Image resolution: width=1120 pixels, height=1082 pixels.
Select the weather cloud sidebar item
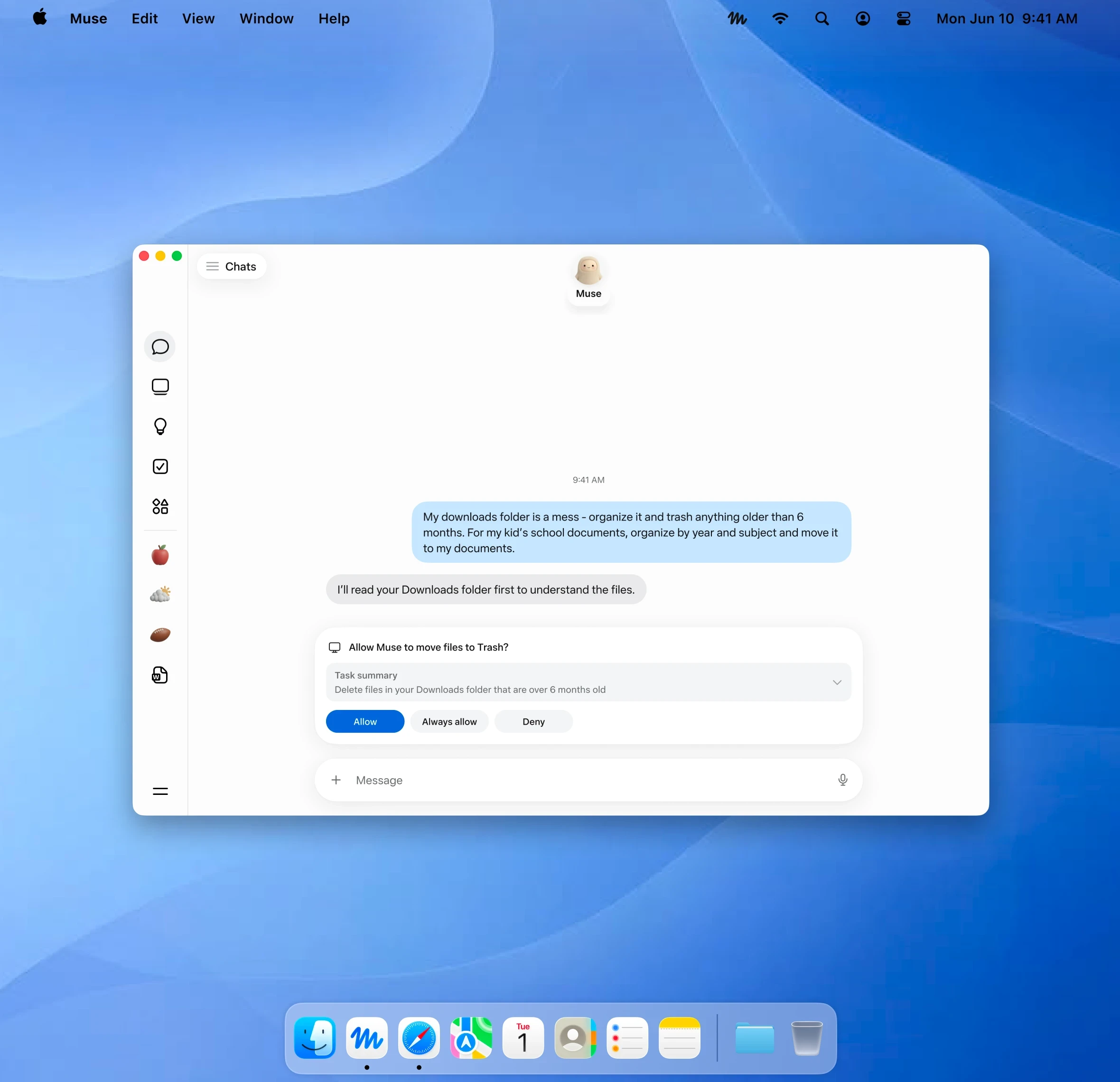[x=160, y=595]
